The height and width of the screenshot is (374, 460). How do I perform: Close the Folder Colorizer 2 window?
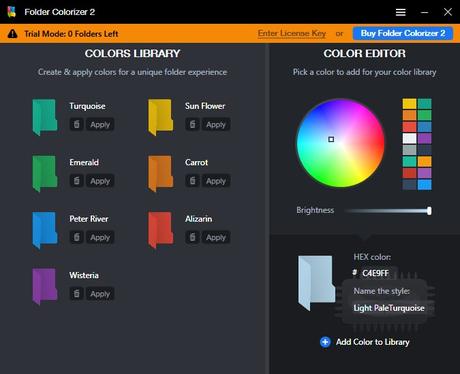448,12
